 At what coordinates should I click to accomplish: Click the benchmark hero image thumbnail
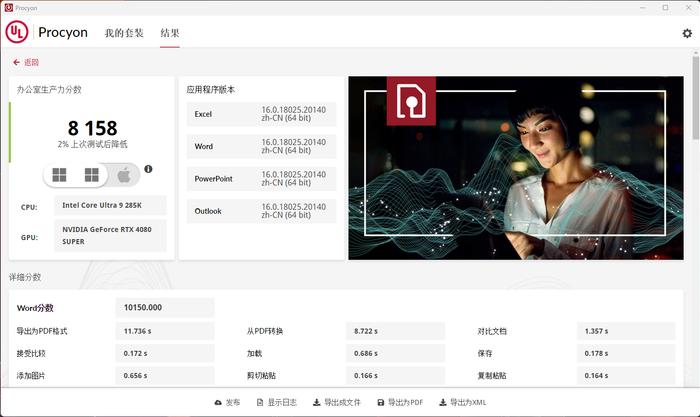tap(516, 168)
